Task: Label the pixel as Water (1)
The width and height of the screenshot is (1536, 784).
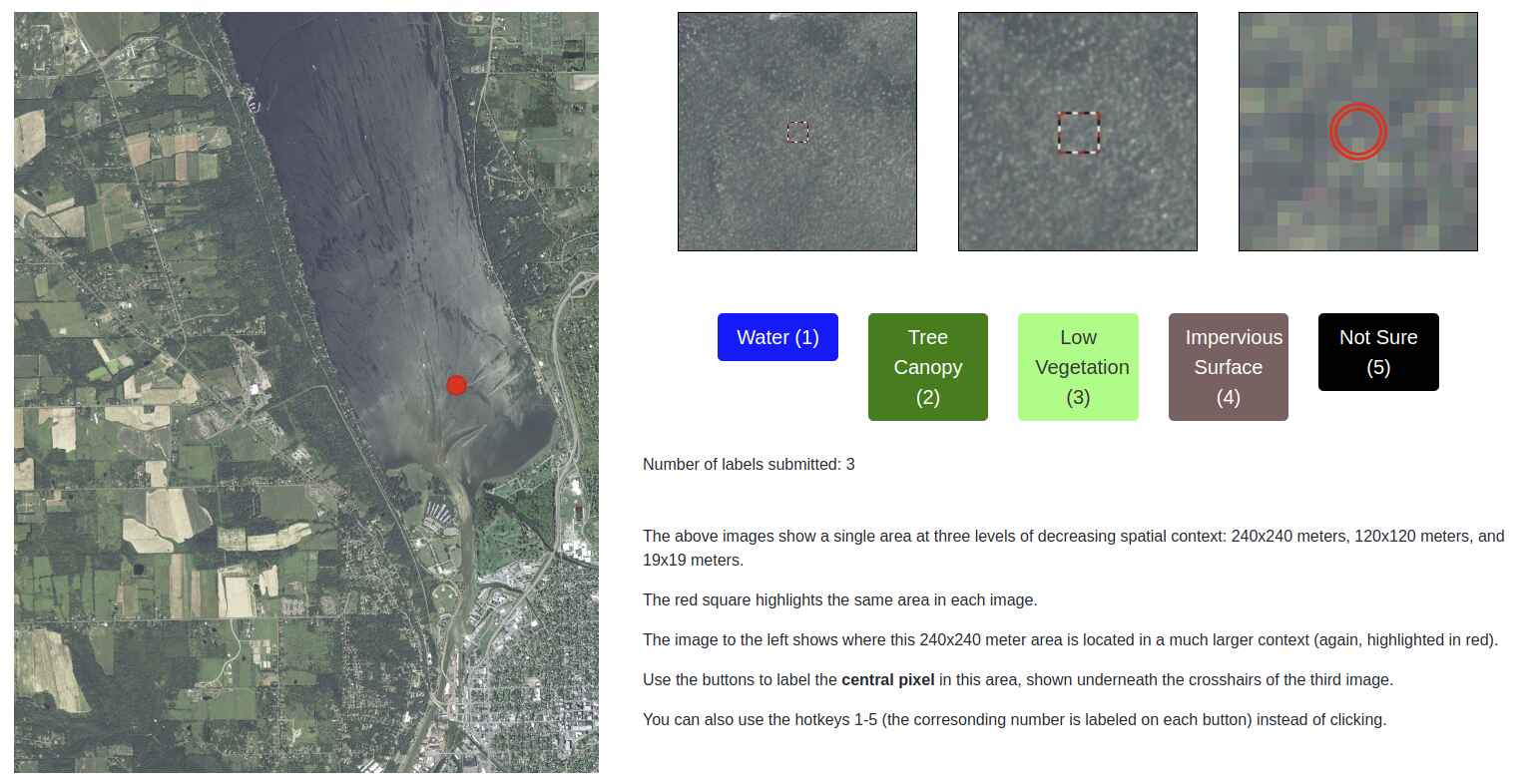Action: [777, 337]
